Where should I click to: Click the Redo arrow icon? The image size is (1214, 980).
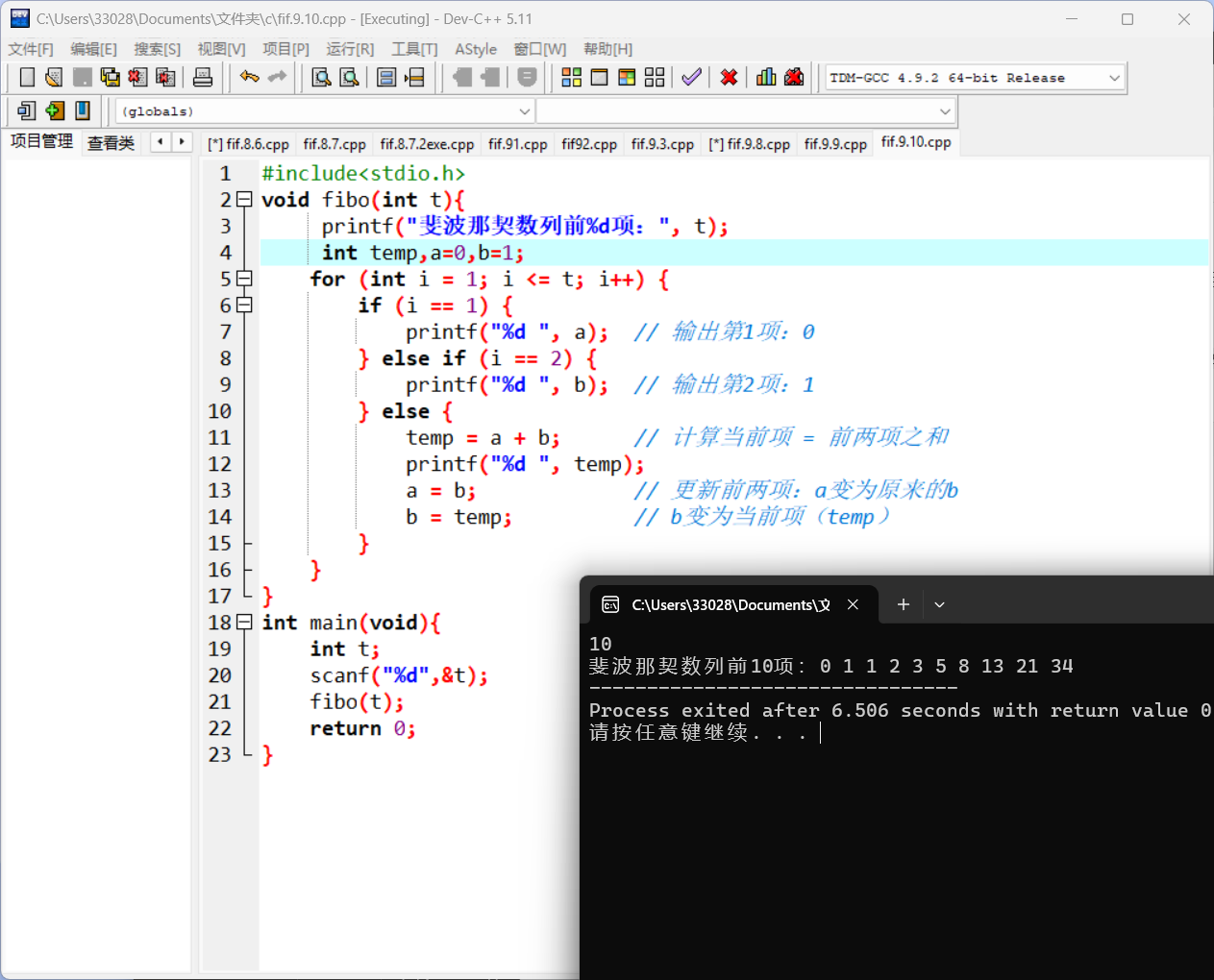click(278, 78)
